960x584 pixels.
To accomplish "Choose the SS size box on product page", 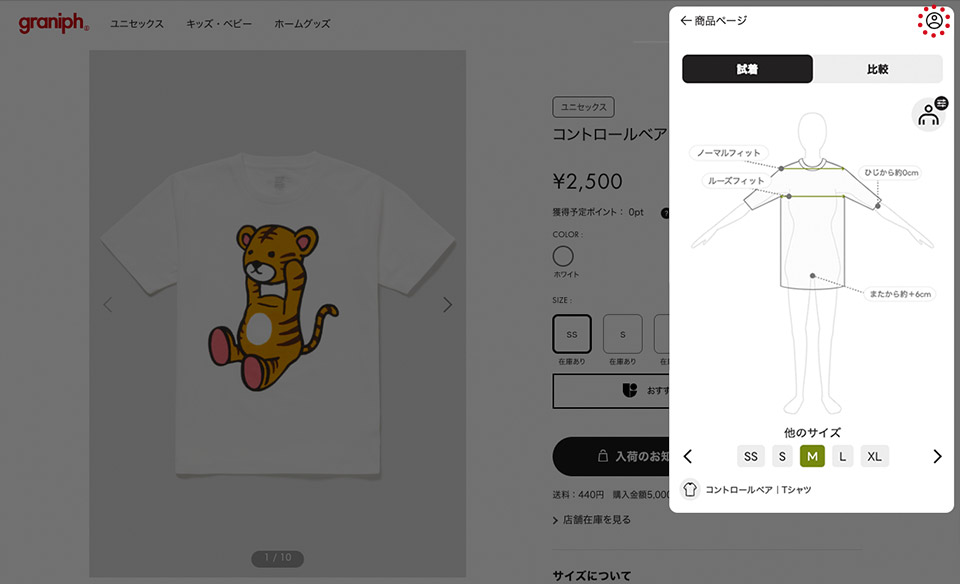I will pyautogui.click(x=572, y=334).
